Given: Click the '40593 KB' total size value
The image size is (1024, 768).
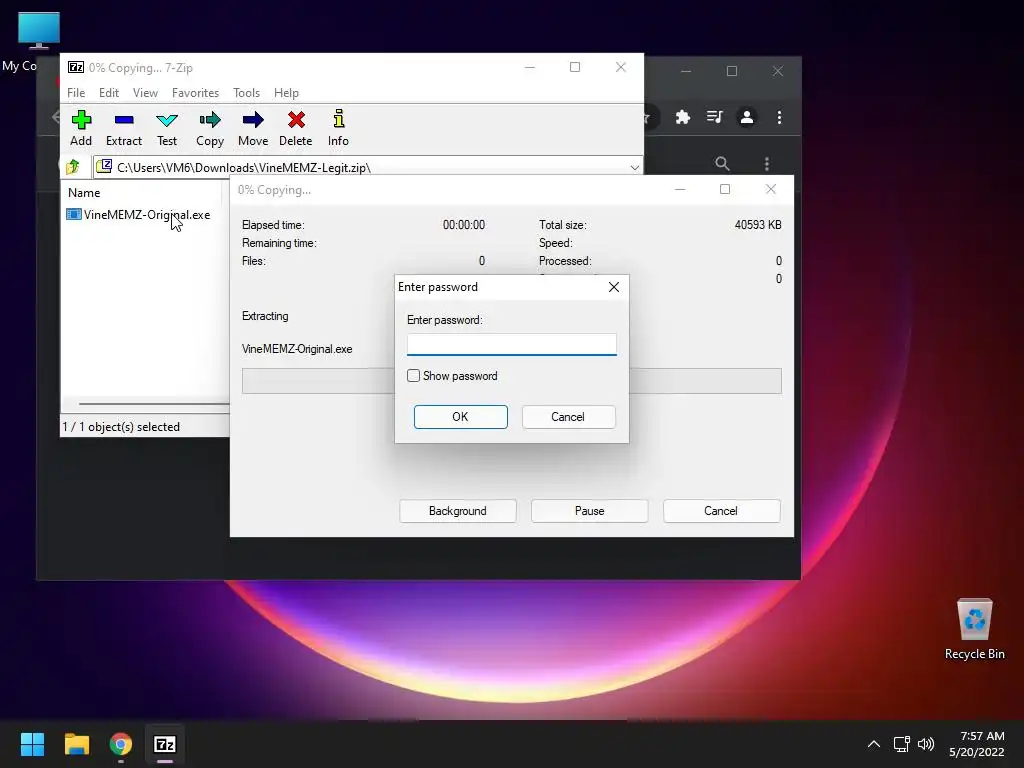Looking at the screenshot, I should pyautogui.click(x=758, y=225).
